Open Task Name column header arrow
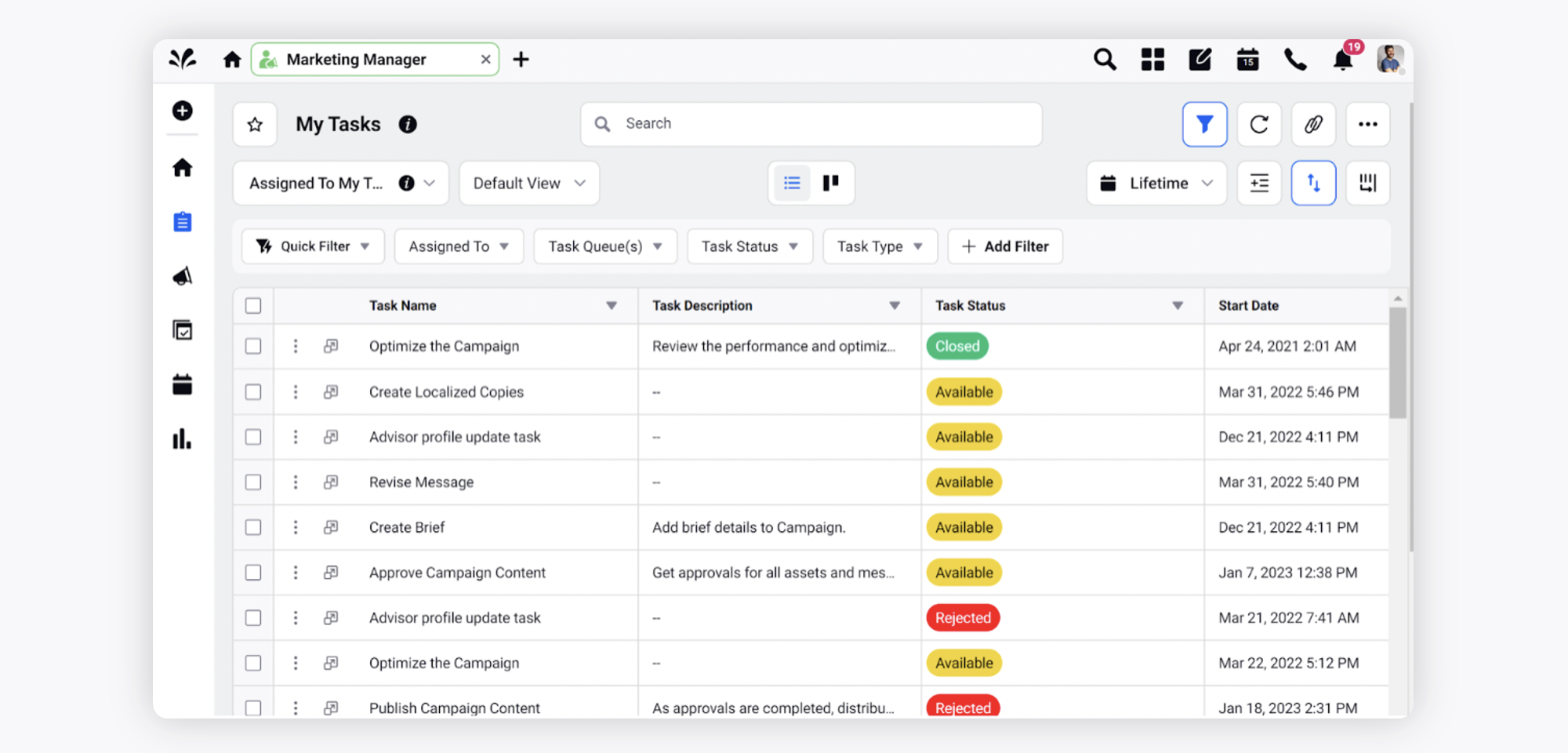Image resolution: width=1568 pixels, height=753 pixels. point(612,306)
